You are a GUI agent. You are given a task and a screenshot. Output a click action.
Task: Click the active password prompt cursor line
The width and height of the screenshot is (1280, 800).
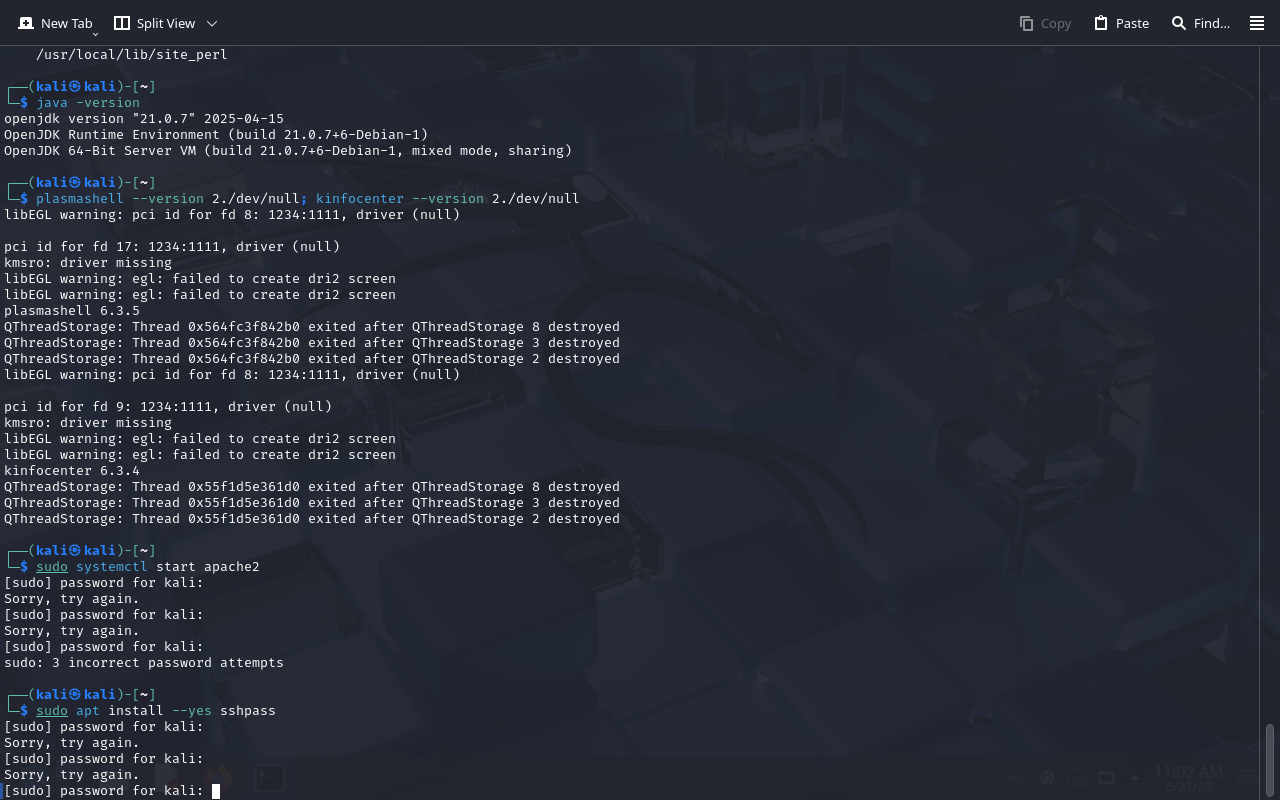(x=111, y=791)
